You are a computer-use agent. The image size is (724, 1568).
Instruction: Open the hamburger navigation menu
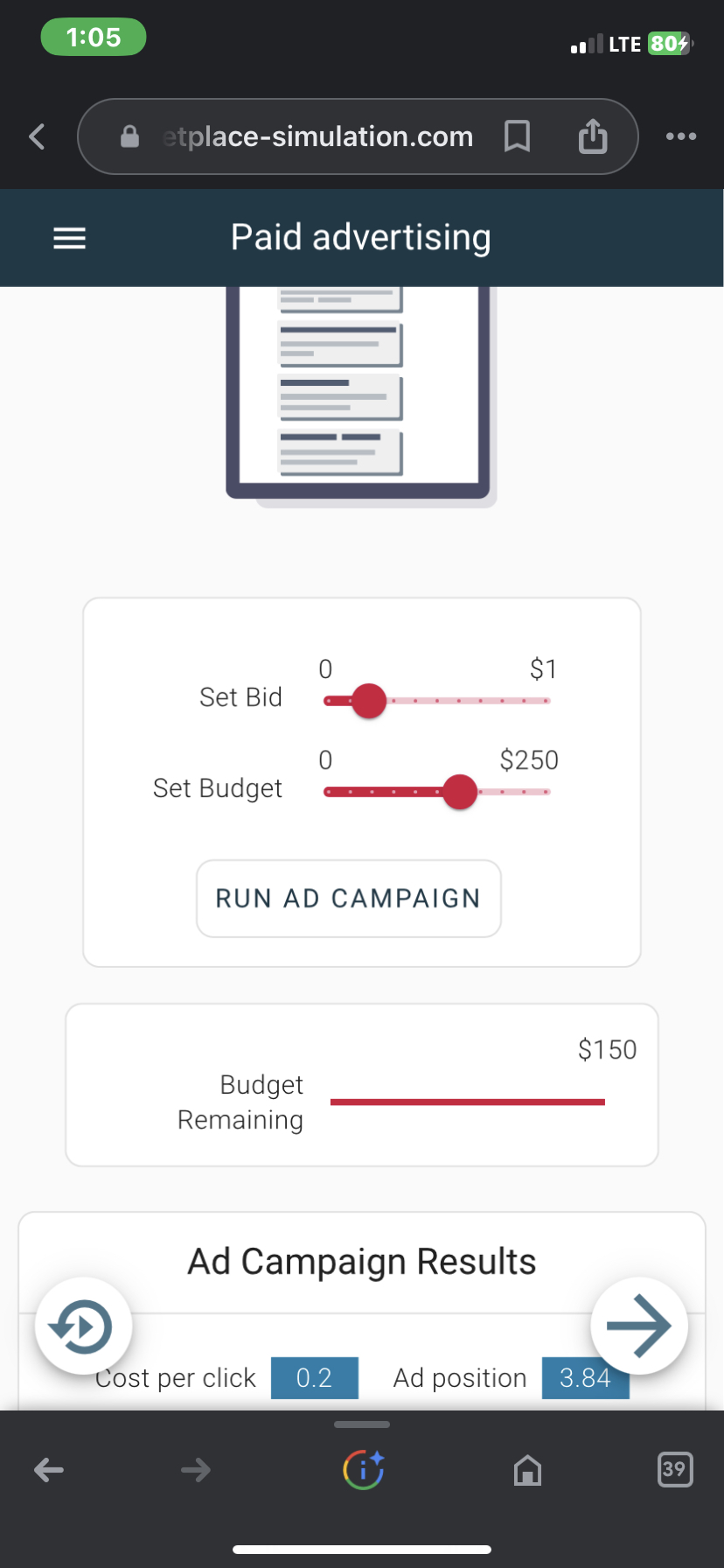[69, 237]
